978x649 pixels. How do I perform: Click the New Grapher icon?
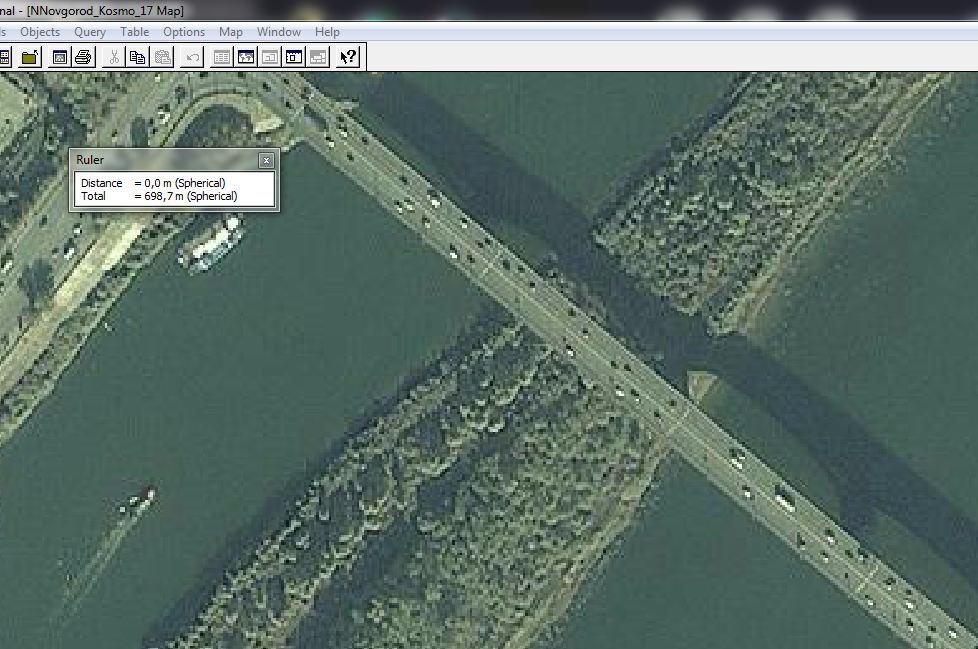click(x=270, y=57)
